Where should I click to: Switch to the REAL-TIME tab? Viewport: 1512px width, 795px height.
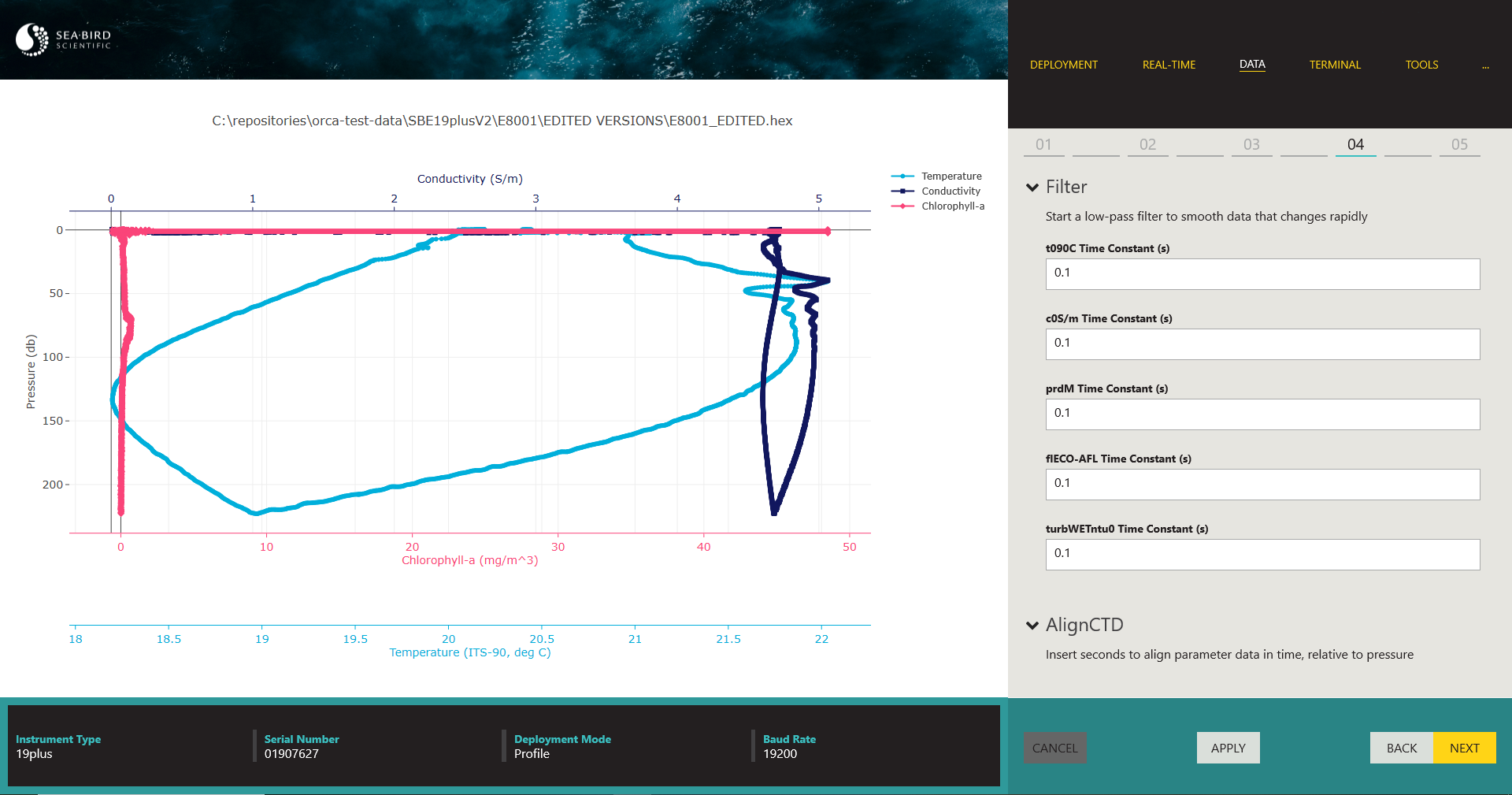[1169, 65]
